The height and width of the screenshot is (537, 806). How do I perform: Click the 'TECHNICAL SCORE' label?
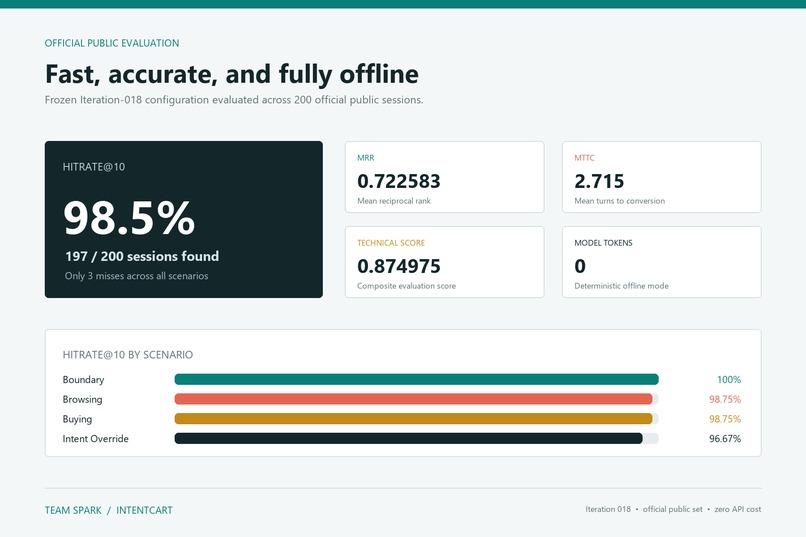click(391, 243)
